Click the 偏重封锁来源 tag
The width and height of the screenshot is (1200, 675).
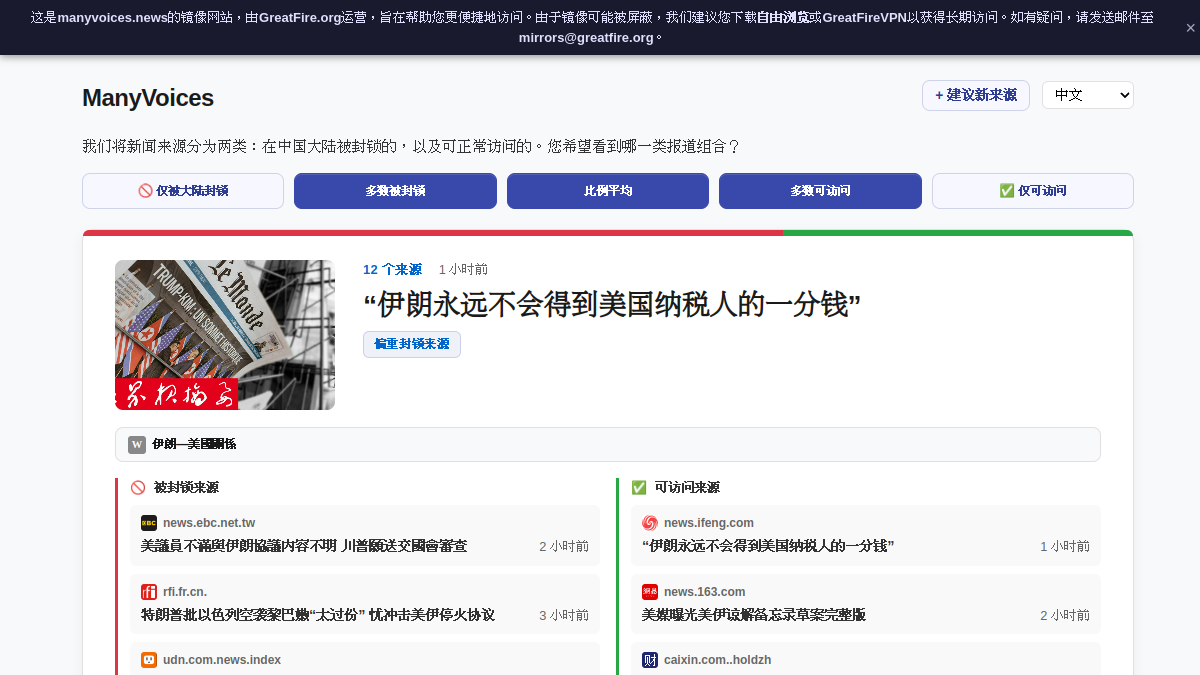[x=412, y=344]
